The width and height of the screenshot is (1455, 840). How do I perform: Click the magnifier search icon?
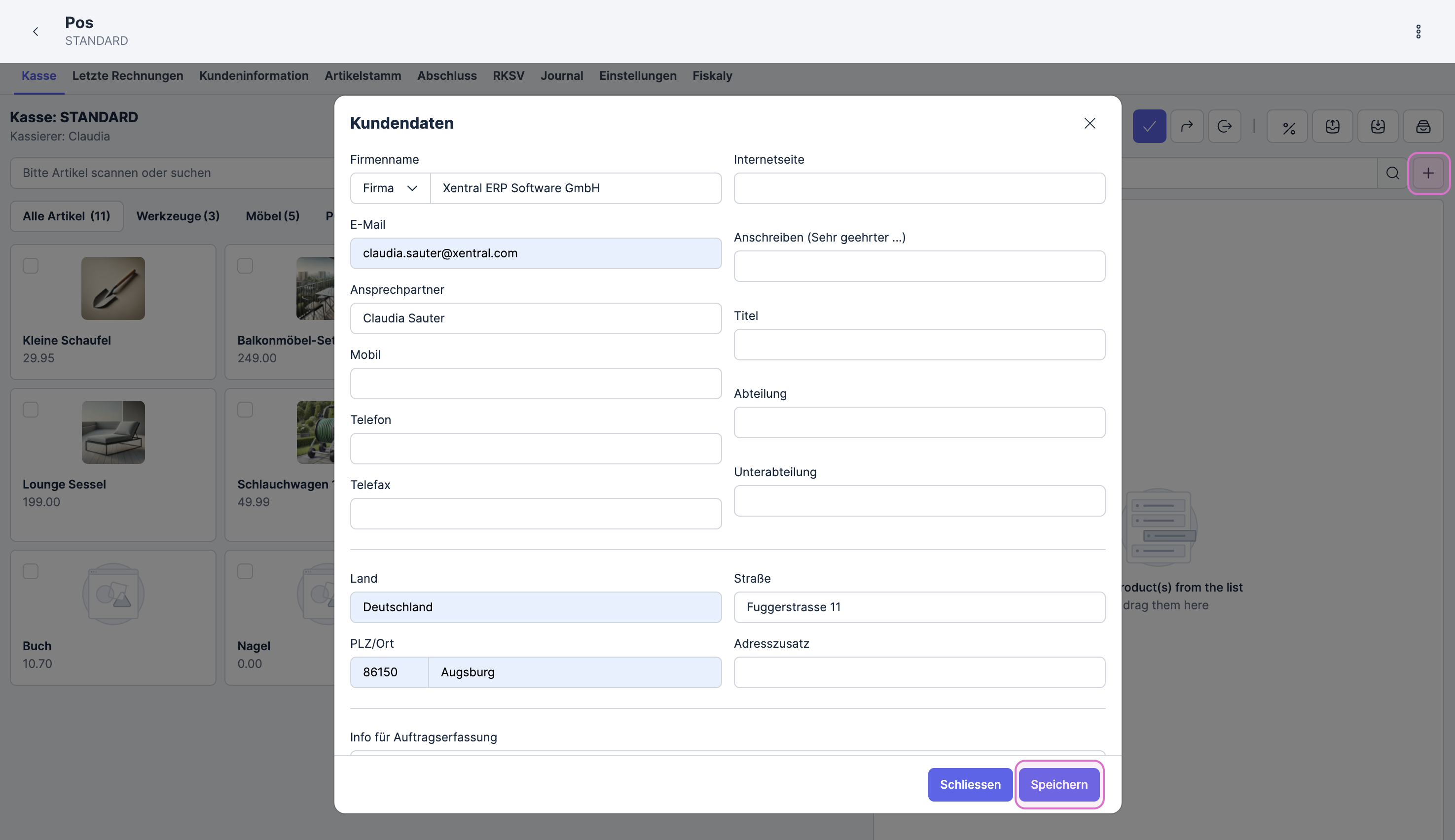pos(1392,173)
